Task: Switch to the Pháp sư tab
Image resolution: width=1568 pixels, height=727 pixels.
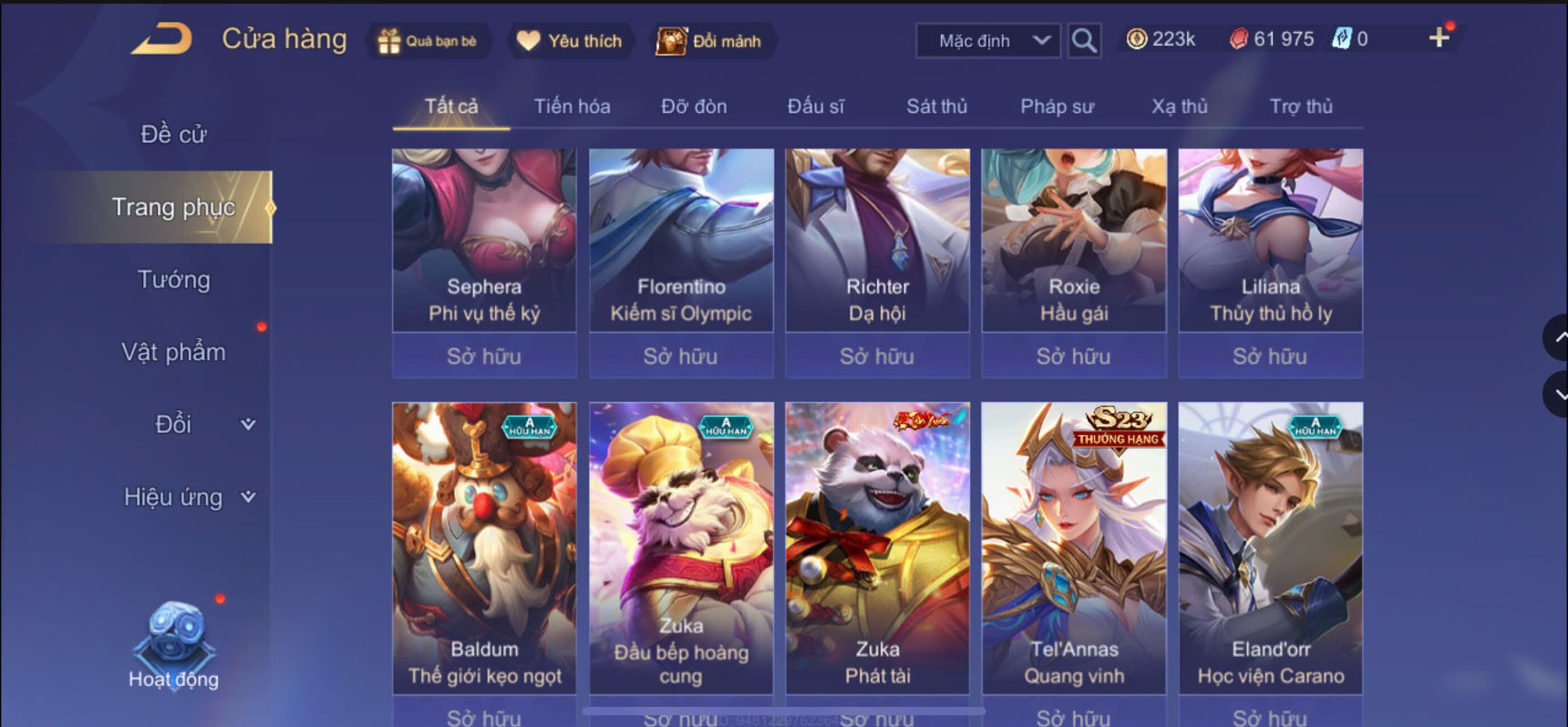Action: pos(1057,107)
